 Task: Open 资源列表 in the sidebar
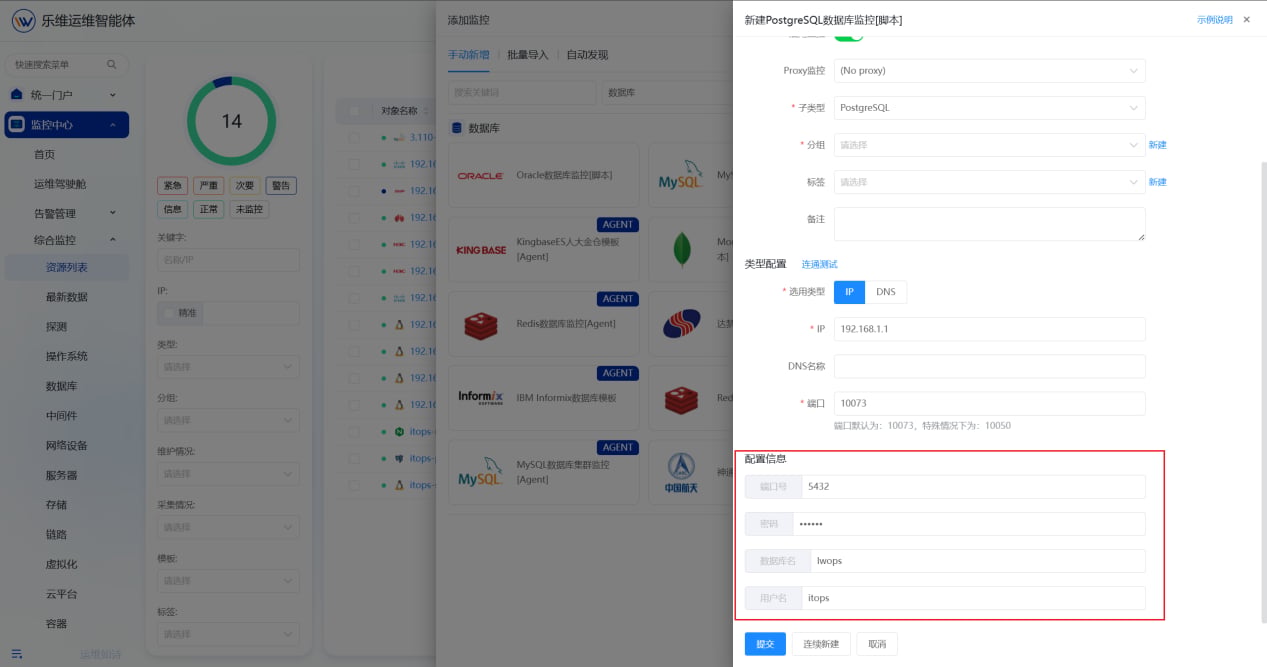tap(67, 268)
